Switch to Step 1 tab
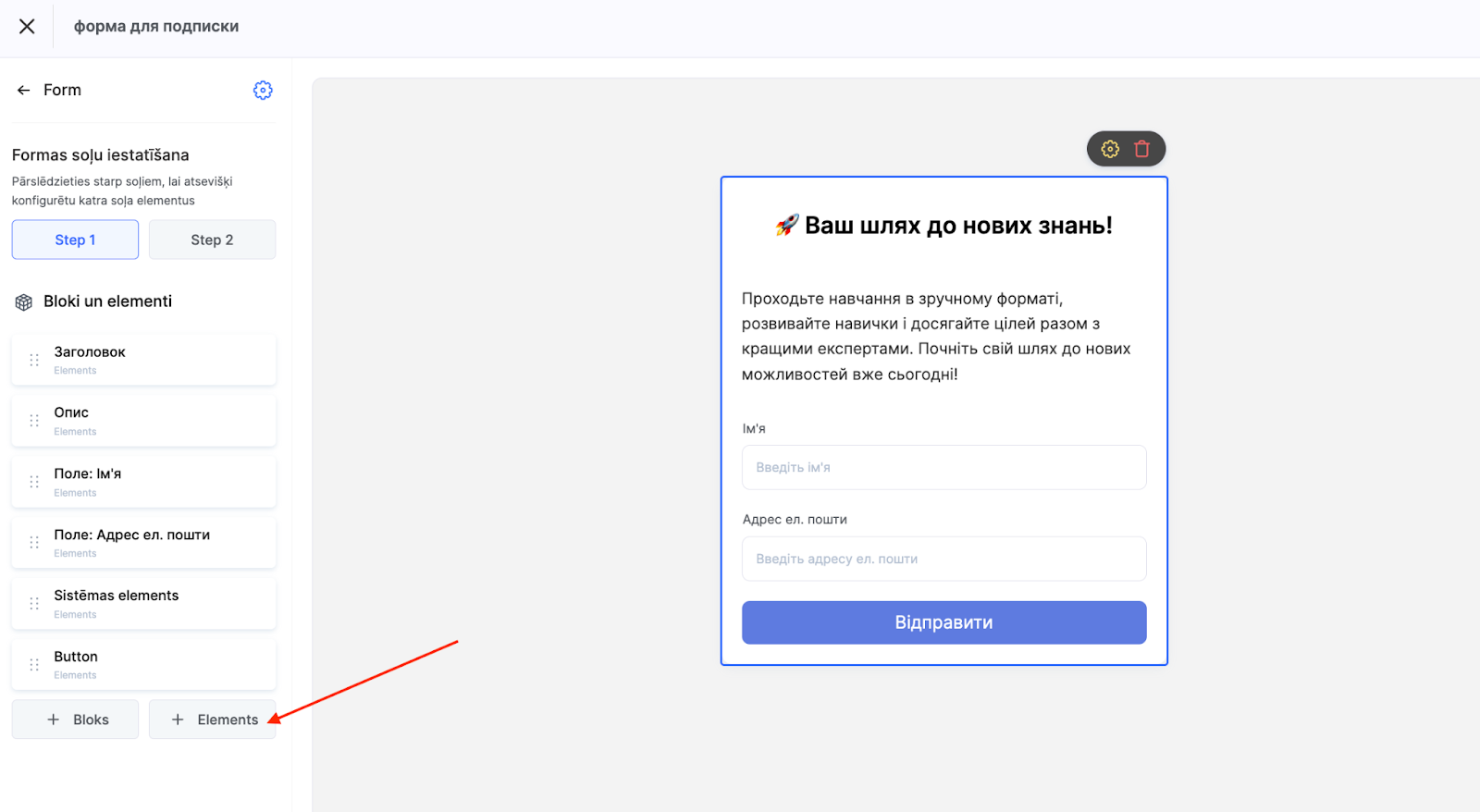 click(75, 240)
